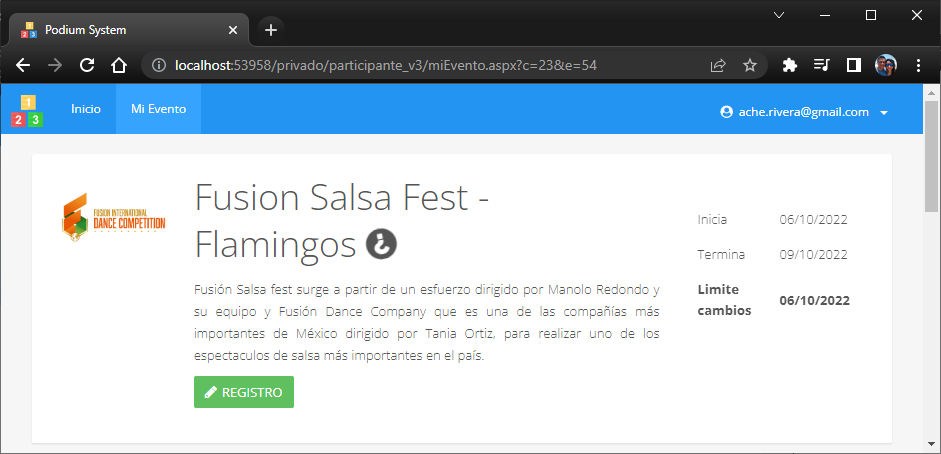Select the Podium System browser tab

click(129, 30)
